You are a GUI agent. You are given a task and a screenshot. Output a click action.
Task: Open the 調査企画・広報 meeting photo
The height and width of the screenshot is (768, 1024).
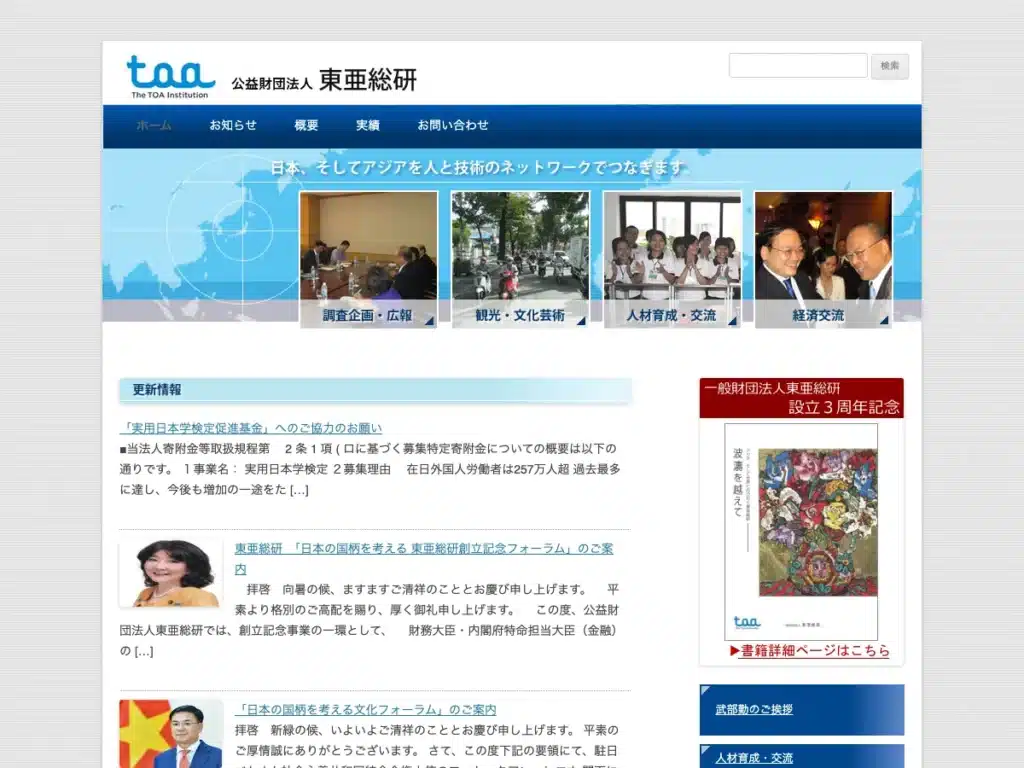[369, 246]
